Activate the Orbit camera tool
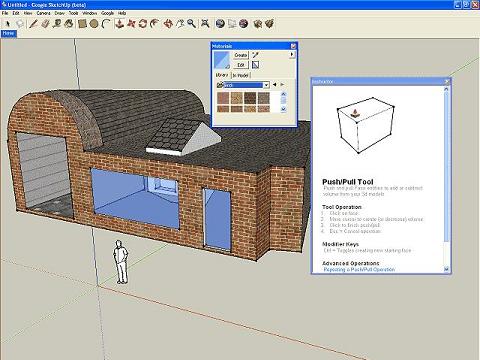This screenshot has height=360, width=480. (168, 24)
